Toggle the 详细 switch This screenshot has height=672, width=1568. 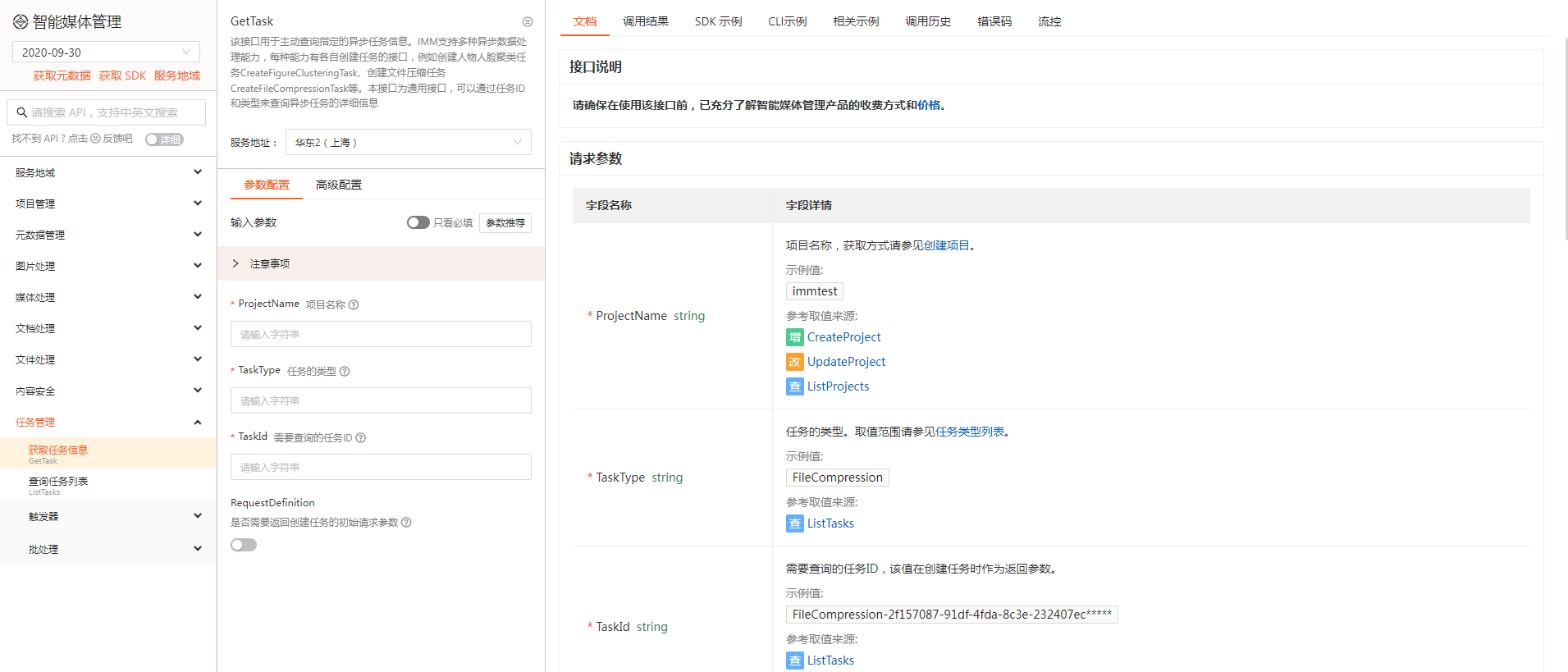click(x=164, y=139)
